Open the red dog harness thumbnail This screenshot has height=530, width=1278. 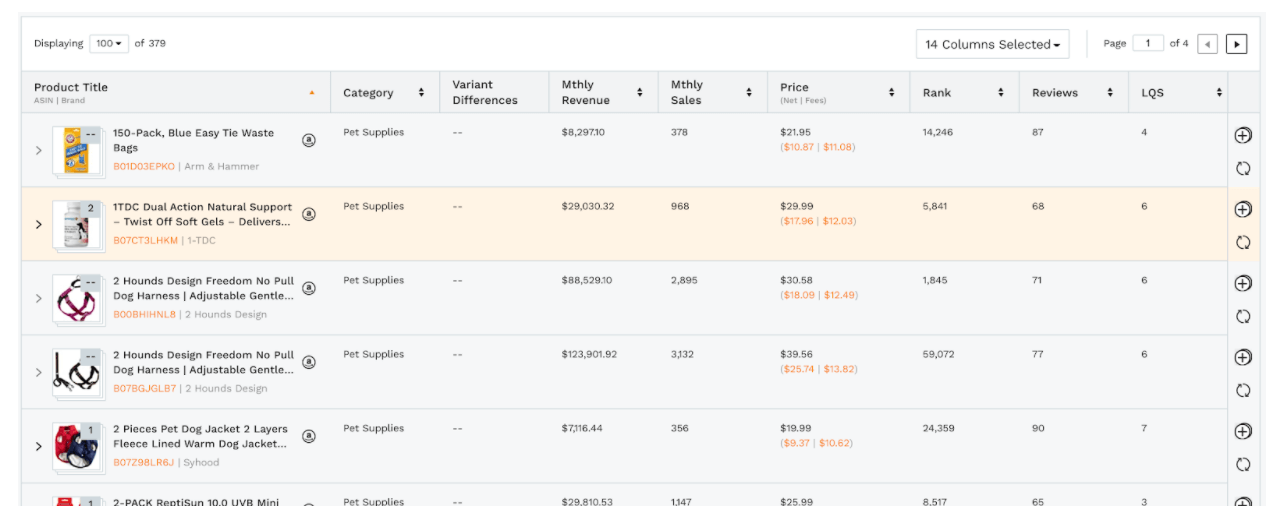78,298
